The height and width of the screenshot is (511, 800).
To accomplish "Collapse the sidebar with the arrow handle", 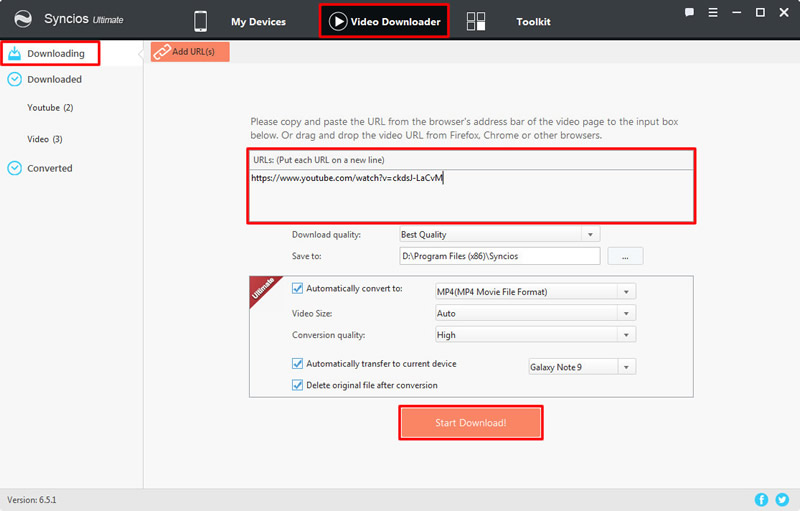I will coord(140,54).
